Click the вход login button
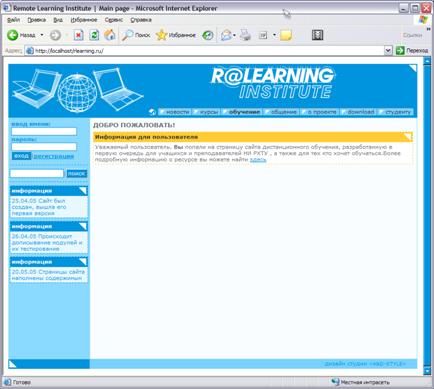 [x=21, y=156]
